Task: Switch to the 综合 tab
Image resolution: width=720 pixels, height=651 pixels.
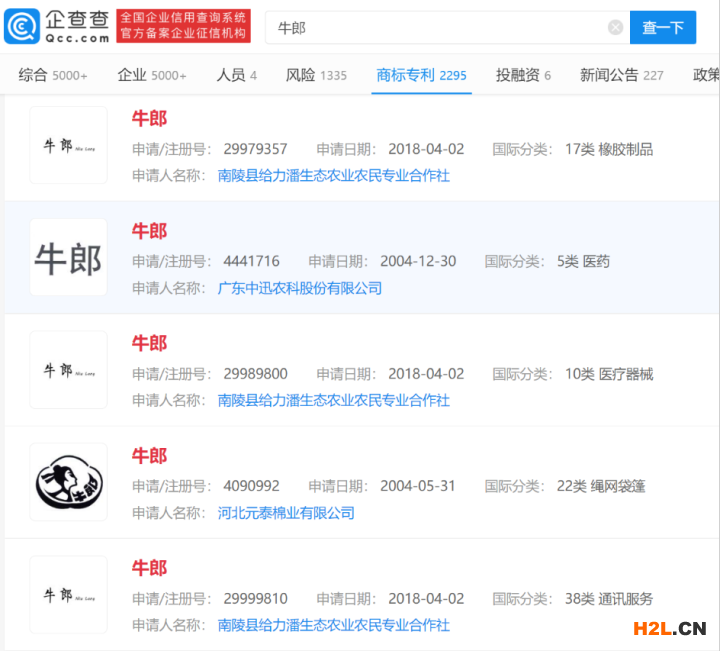Action: pos(53,75)
